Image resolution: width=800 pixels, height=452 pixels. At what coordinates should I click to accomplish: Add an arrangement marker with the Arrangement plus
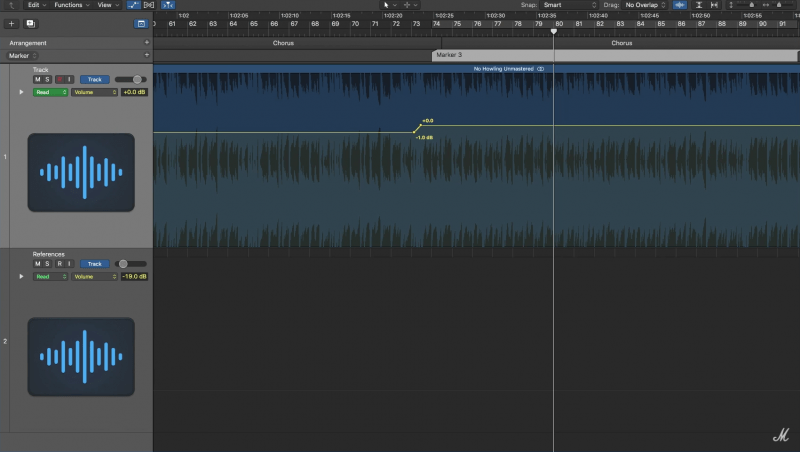[x=147, y=42]
